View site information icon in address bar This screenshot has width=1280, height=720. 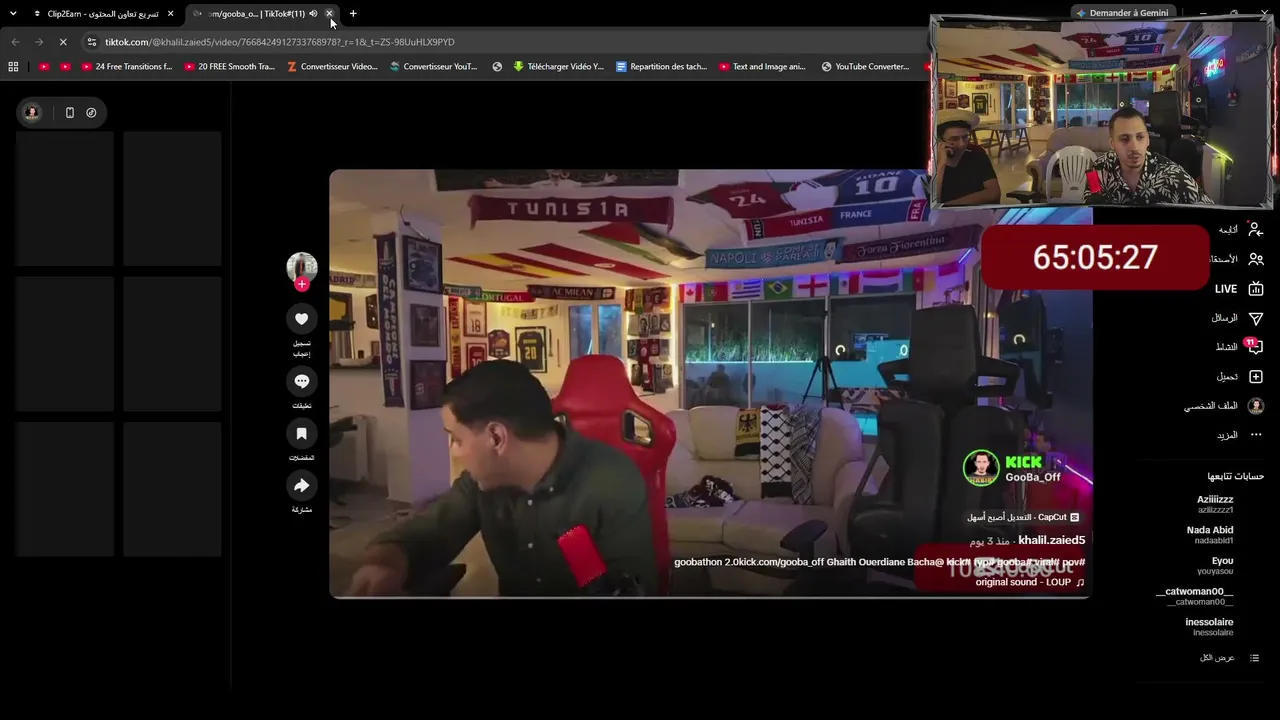(92, 42)
